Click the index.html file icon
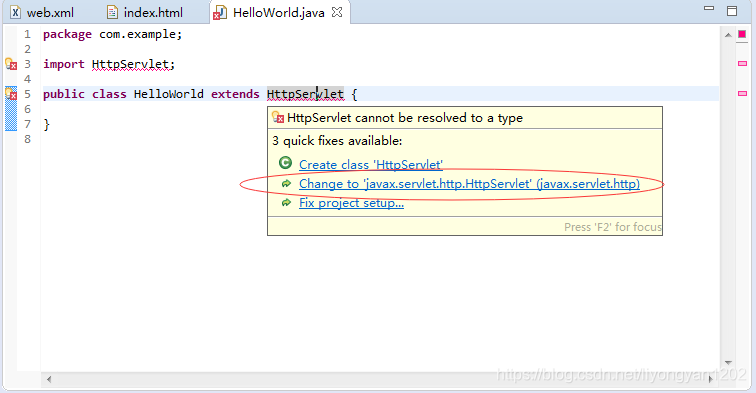Image resolution: width=756 pixels, height=393 pixels. pos(112,13)
